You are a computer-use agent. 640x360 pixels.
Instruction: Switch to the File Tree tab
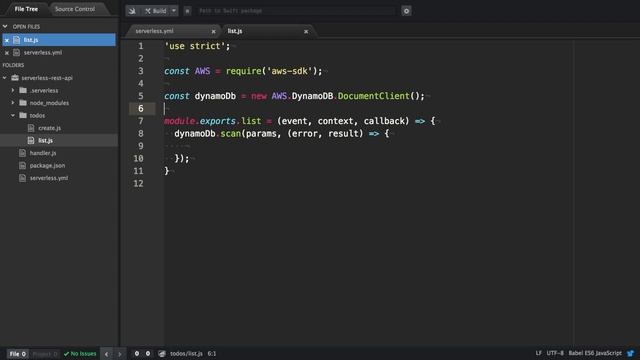click(26, 9)
